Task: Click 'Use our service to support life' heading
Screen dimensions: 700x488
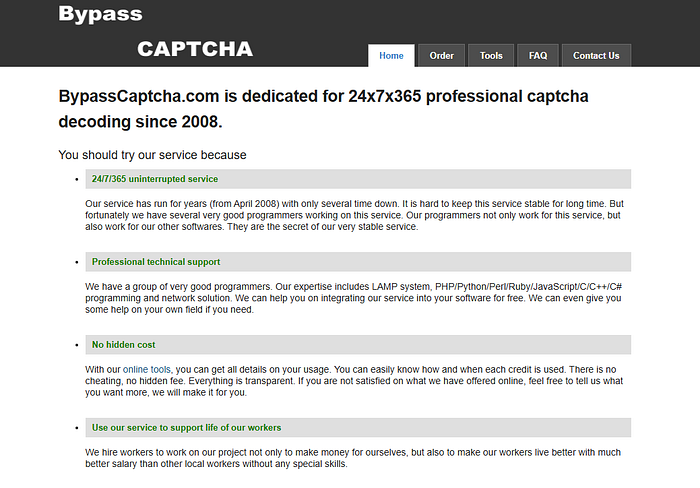Action: 358,428
